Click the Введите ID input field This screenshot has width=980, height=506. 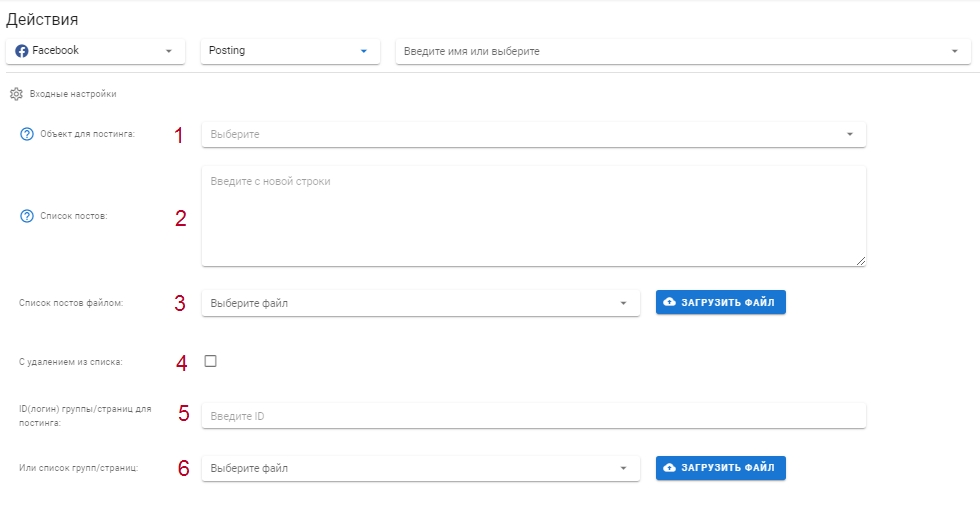(x=534, y=416)
